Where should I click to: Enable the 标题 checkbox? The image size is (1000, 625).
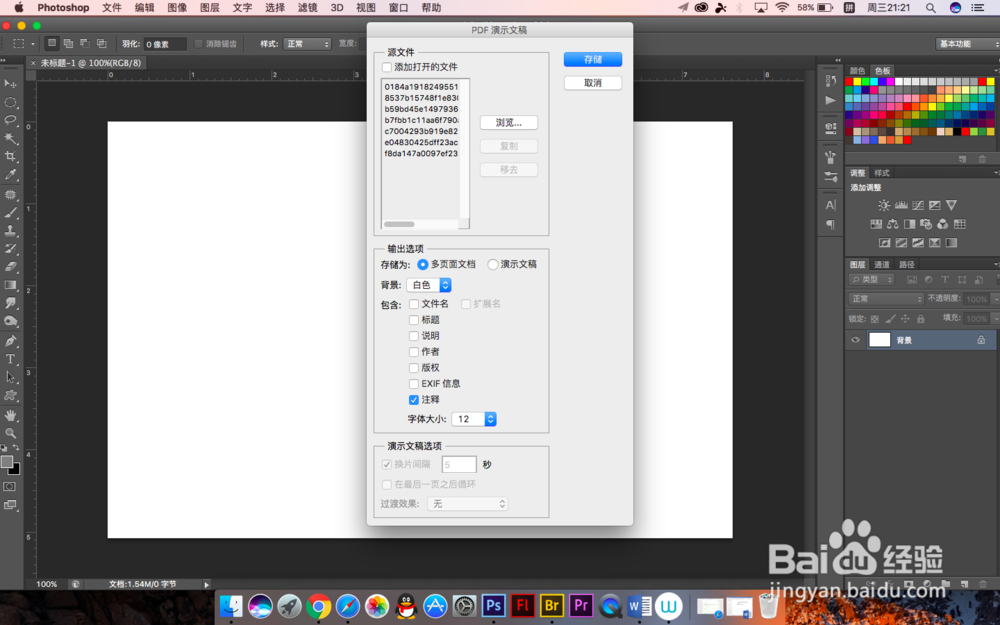point(414,319)
